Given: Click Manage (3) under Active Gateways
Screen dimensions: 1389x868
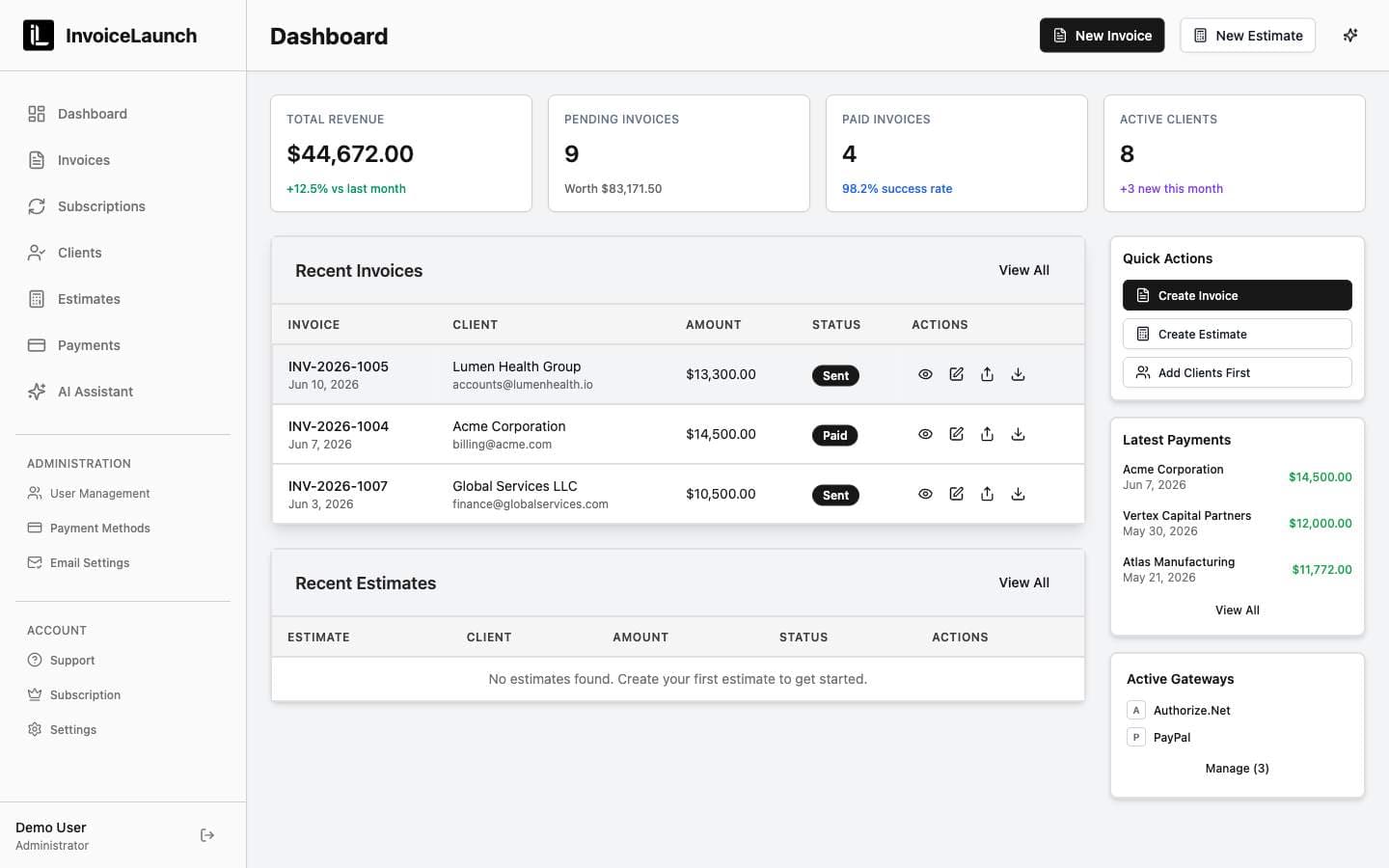Looking at the screenshot, I should pyautogui.click(x=1237, y=768).
